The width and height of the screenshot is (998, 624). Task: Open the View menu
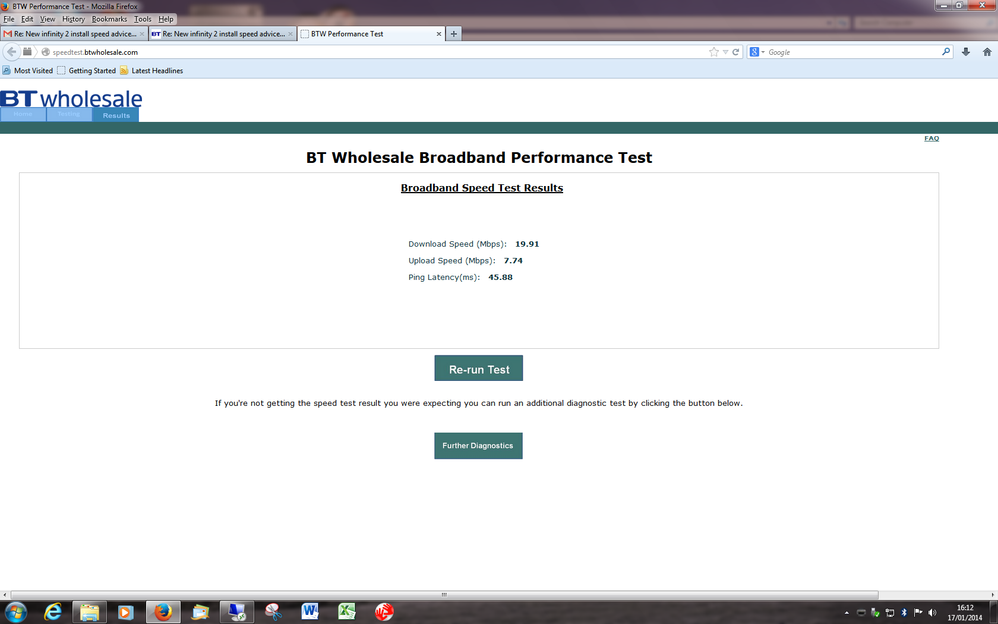pyautogui.click(x=48, y=19)
